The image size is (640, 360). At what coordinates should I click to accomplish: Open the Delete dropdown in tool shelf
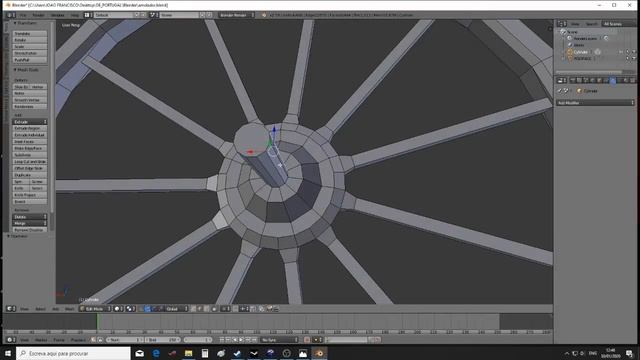(x=30, y=217)
